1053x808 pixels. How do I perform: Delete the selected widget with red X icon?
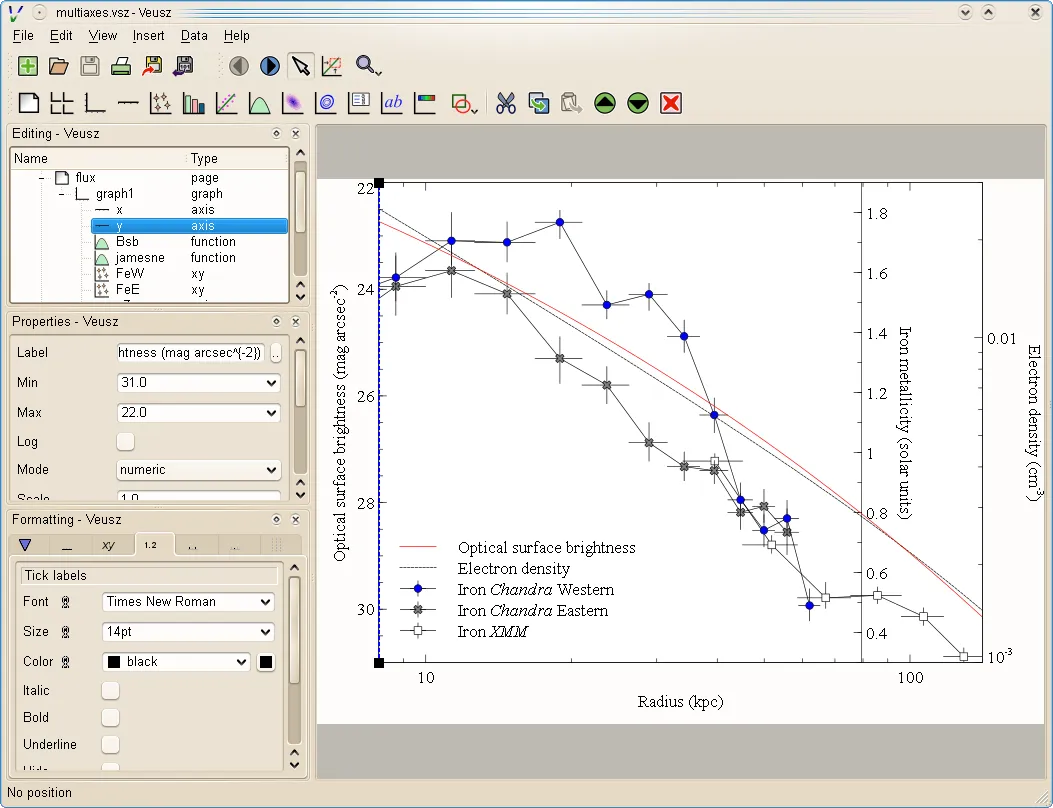670,103
